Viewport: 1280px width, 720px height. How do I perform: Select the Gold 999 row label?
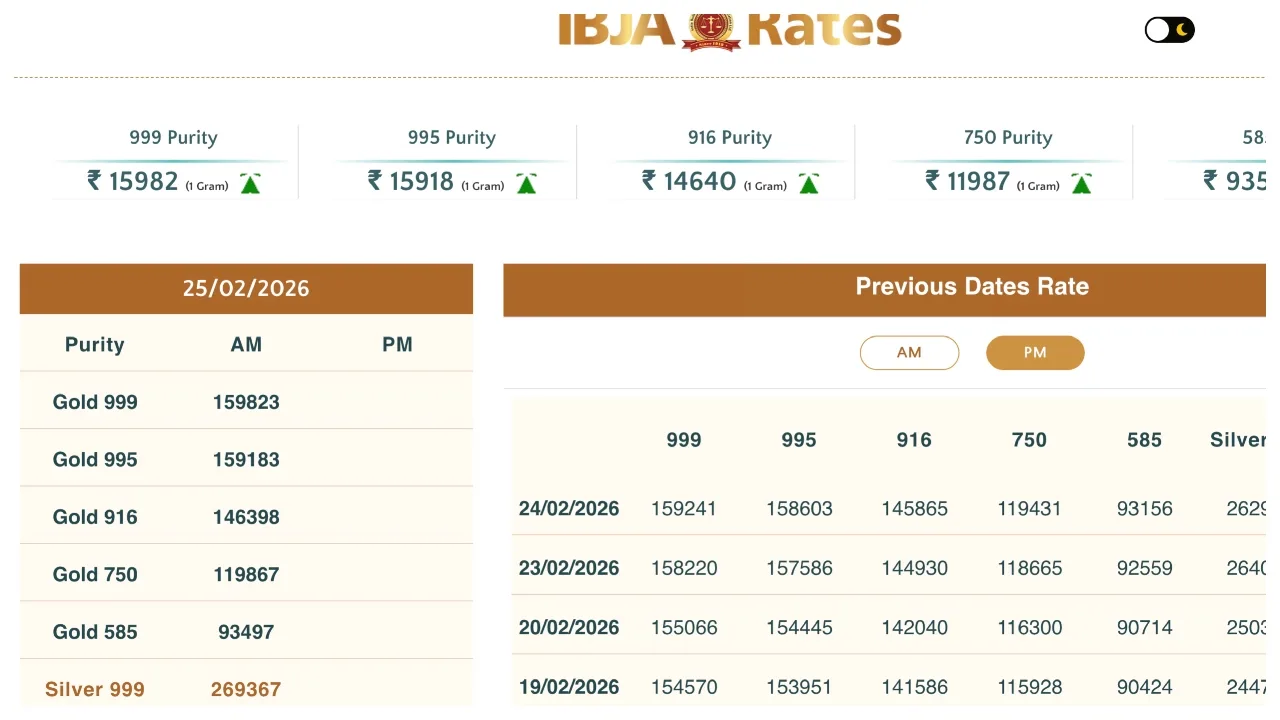(95, 402)
